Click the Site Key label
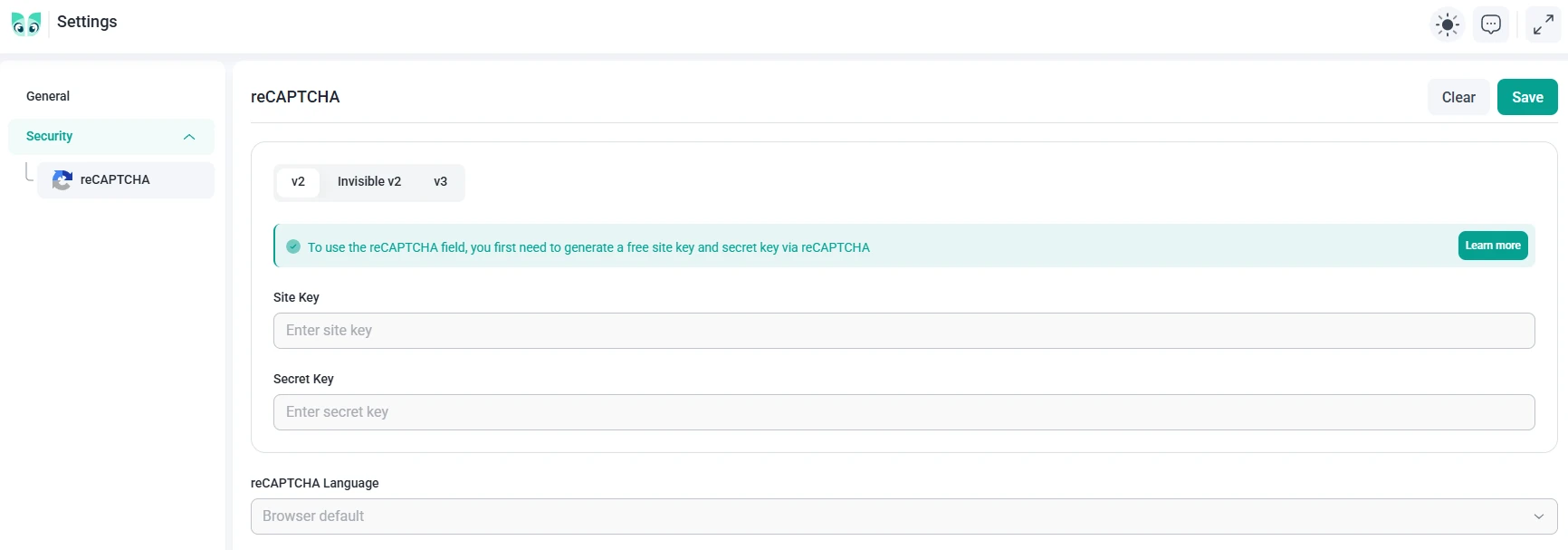Viewport: 1568px width, 550px height. pos(296,297)
